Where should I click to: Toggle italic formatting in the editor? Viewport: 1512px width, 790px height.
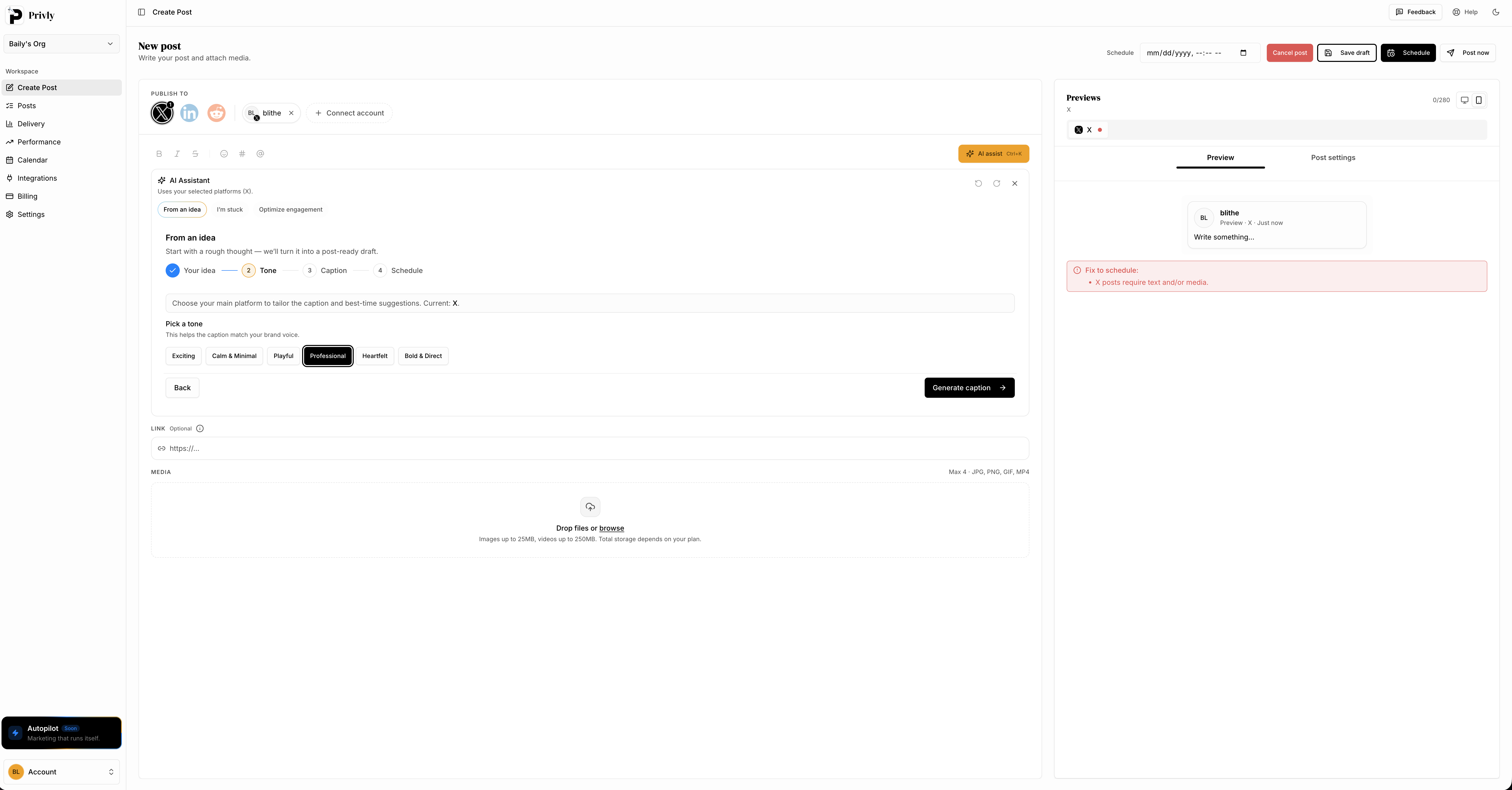177,154
